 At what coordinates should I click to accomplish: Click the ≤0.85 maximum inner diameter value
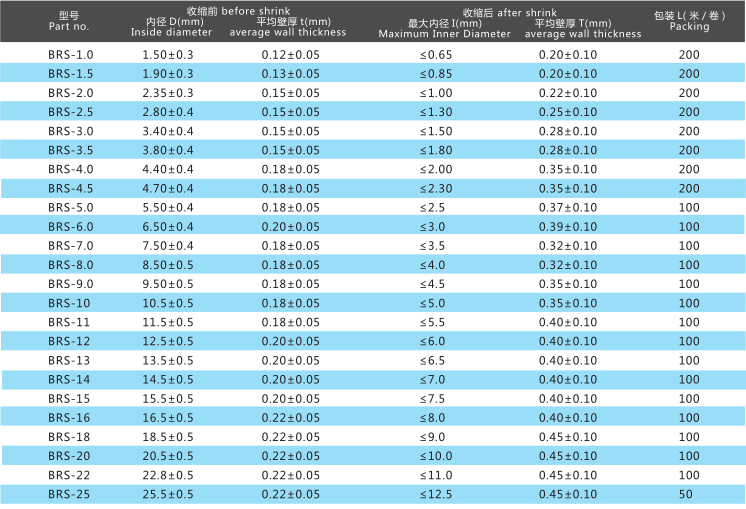436,74
